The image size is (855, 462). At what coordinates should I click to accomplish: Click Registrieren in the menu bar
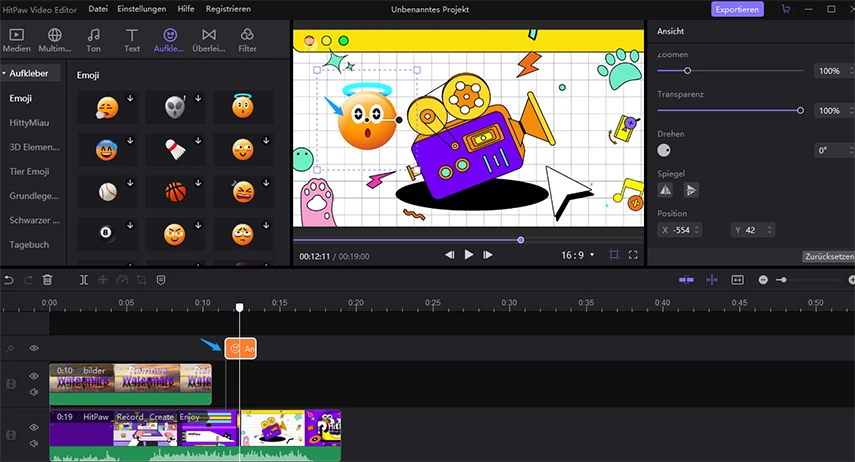(228, 9)
